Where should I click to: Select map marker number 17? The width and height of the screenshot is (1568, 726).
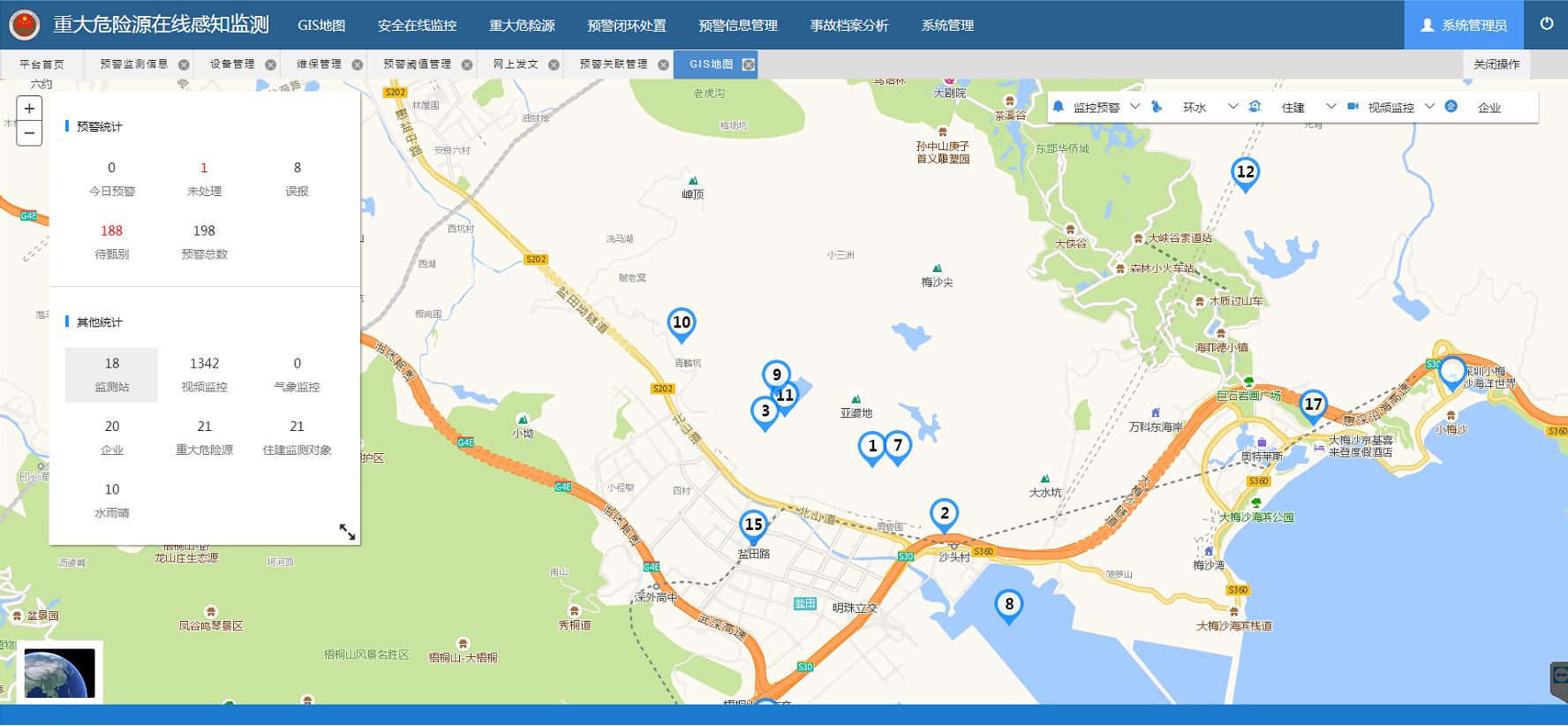point(1314,408)
